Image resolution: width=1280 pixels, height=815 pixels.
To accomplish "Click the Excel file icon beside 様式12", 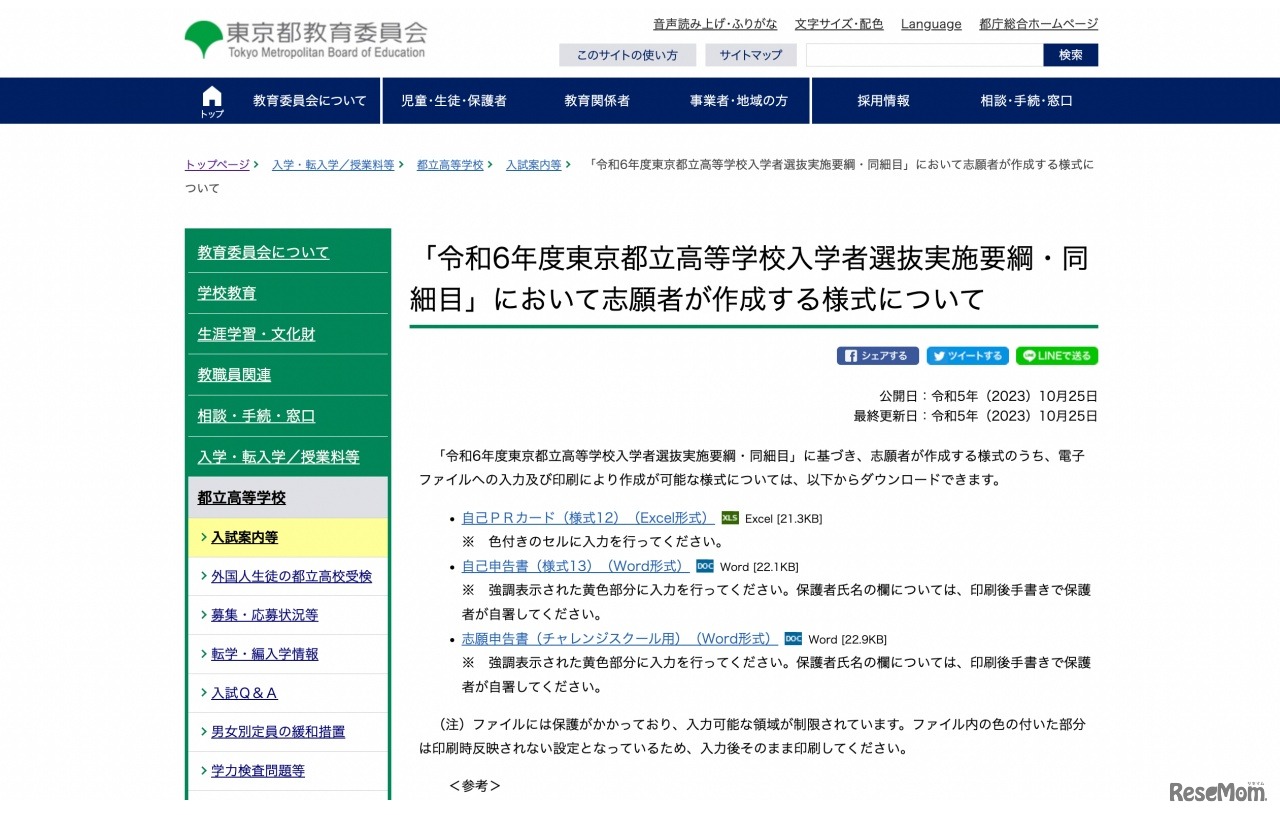I will click(x=730, y=518).
